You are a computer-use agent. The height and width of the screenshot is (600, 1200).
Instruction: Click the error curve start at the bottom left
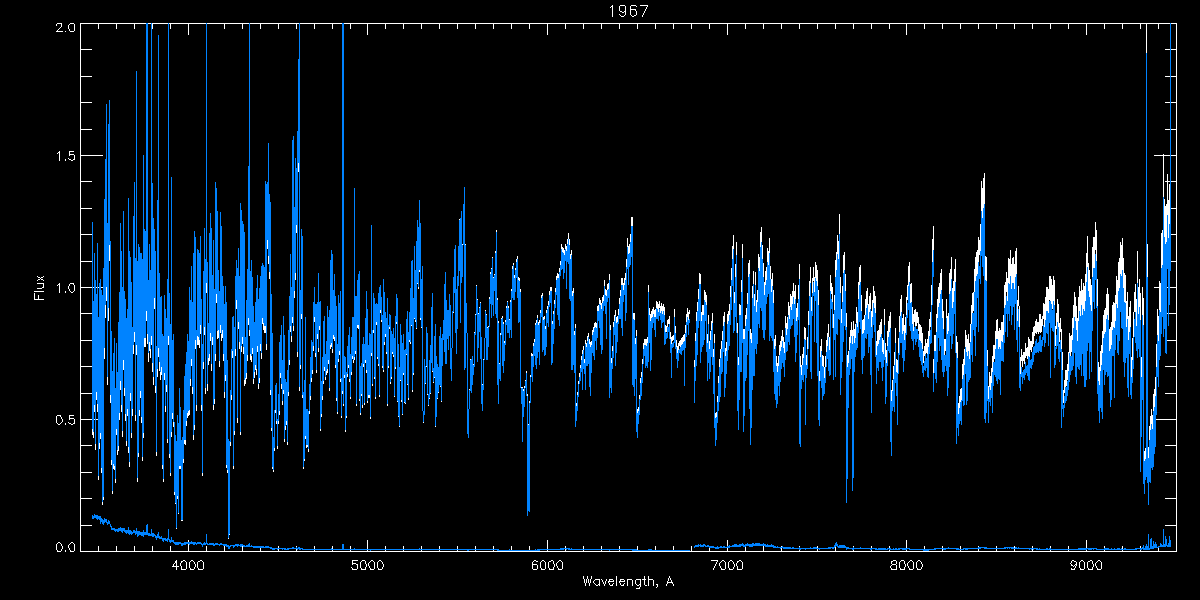click(x=95, y=517)
